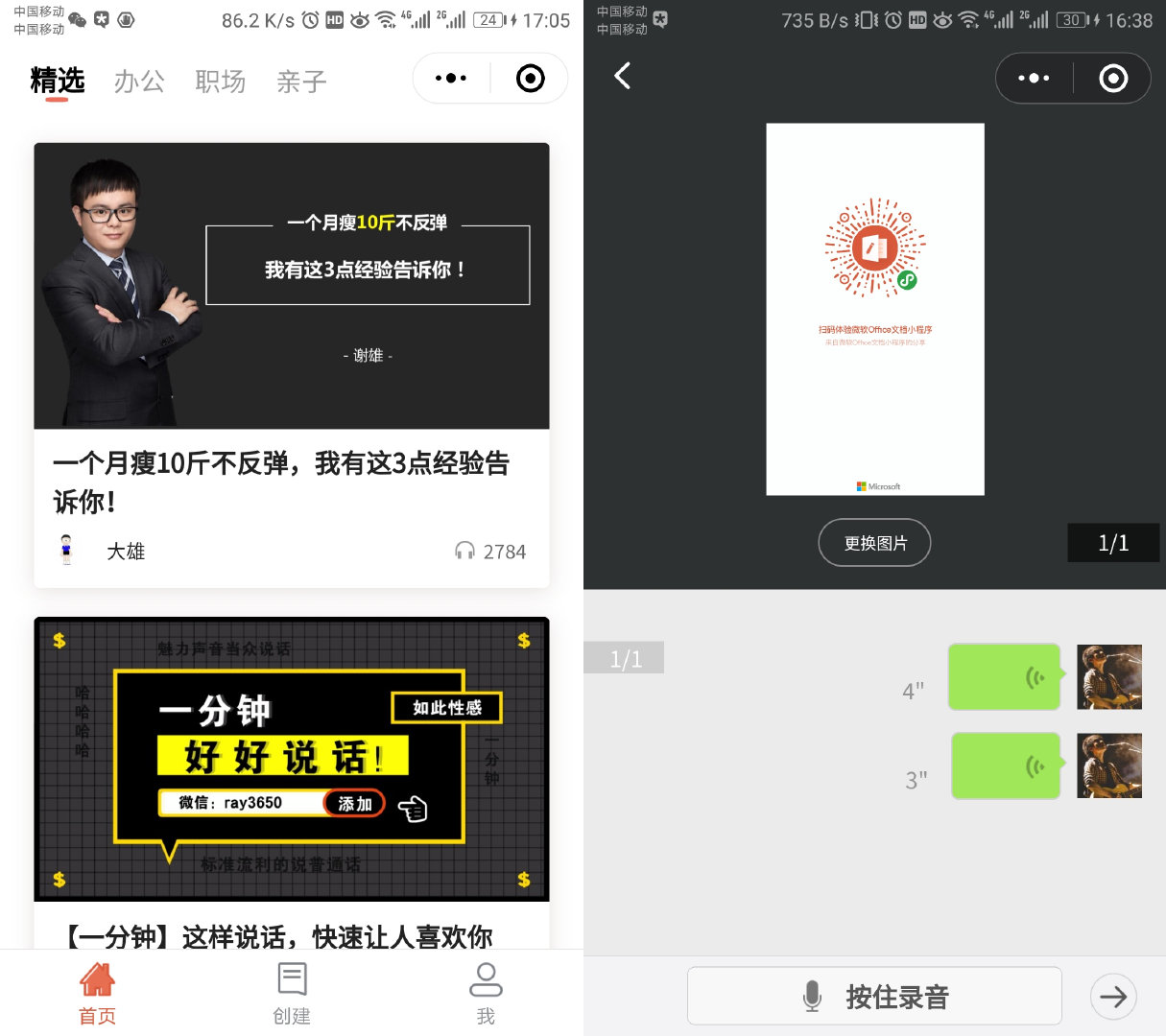Switch to the 职场 tab
The height and width of the screenshot is (1036, 1166).
(221, 82)
